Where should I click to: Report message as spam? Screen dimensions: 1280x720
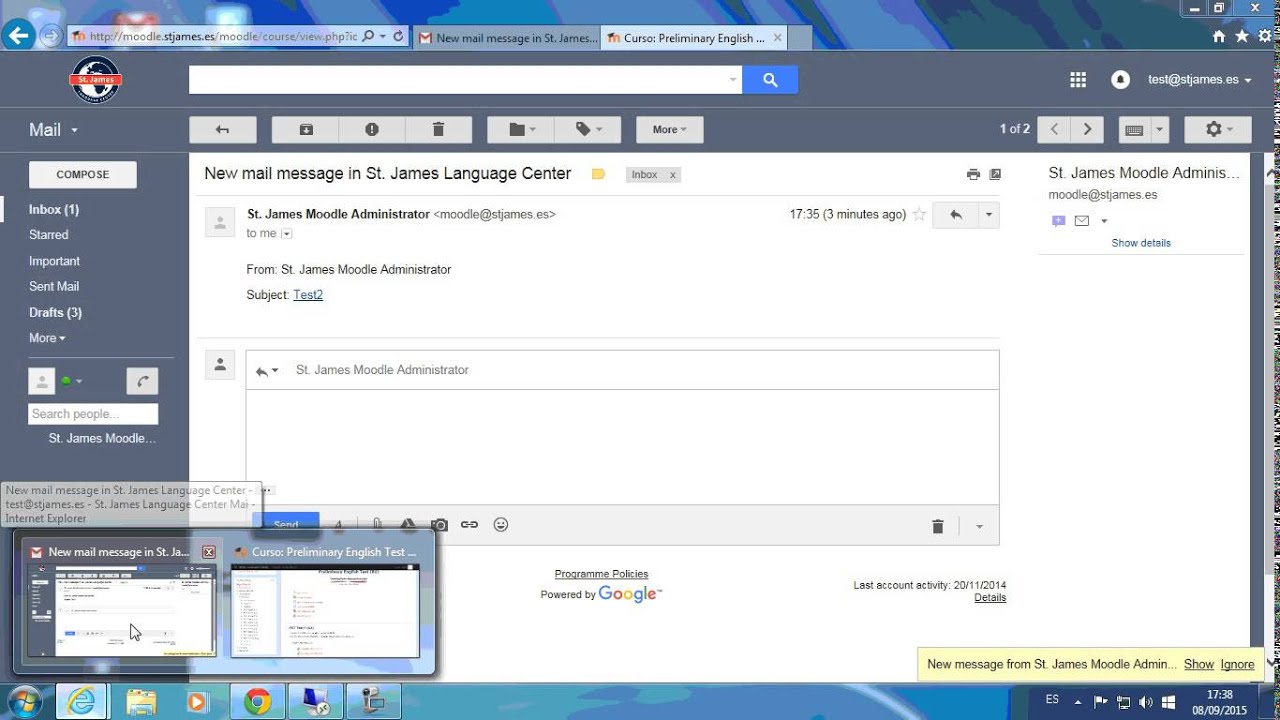[372, 129]
